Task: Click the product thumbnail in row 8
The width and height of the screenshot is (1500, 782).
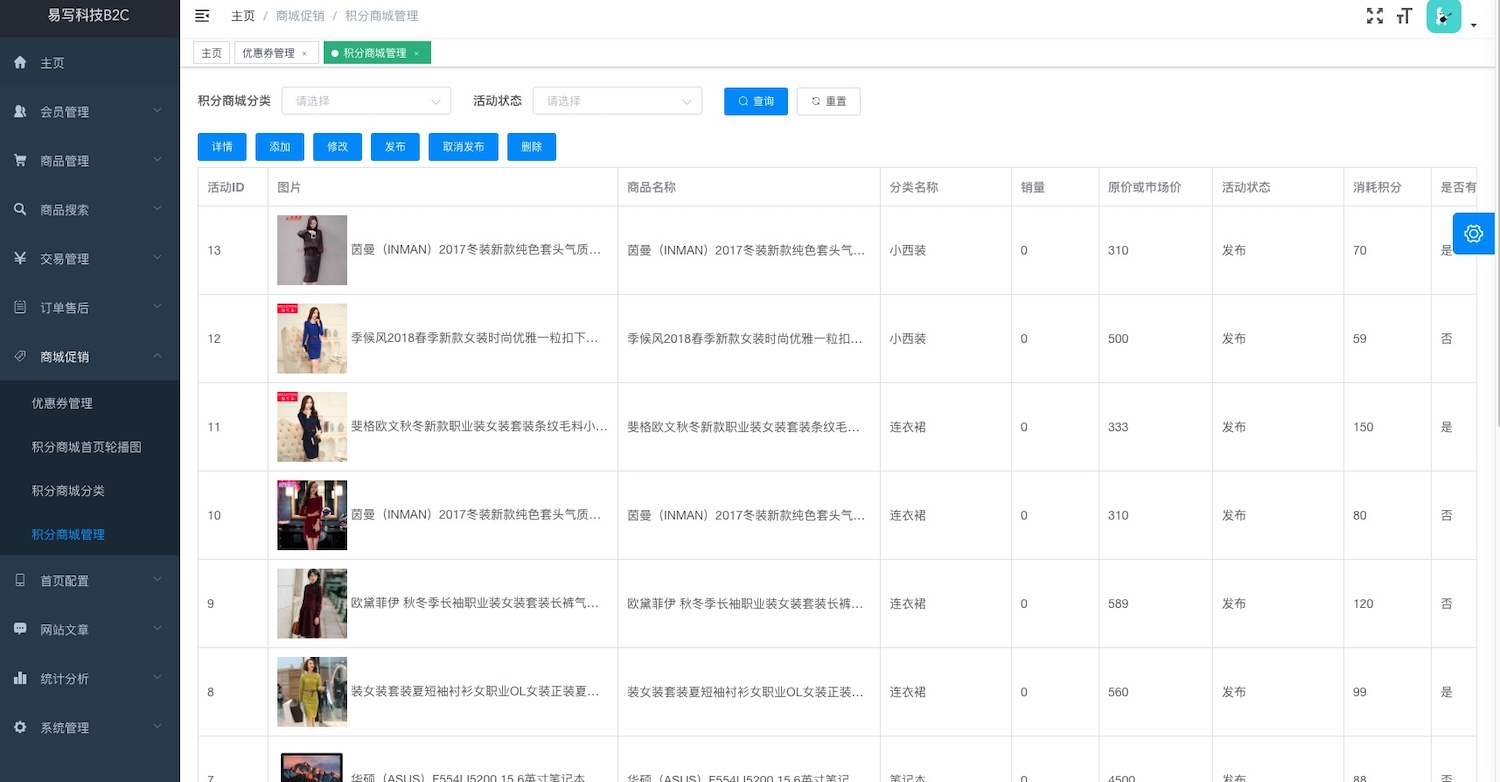Action: point(312,692)
